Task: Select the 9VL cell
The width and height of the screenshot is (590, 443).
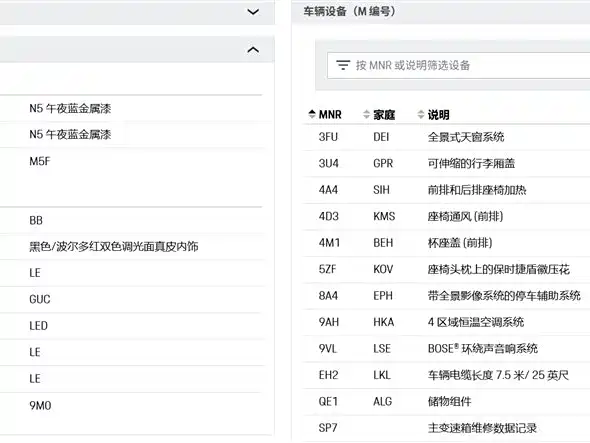Action: coord(328,349)
